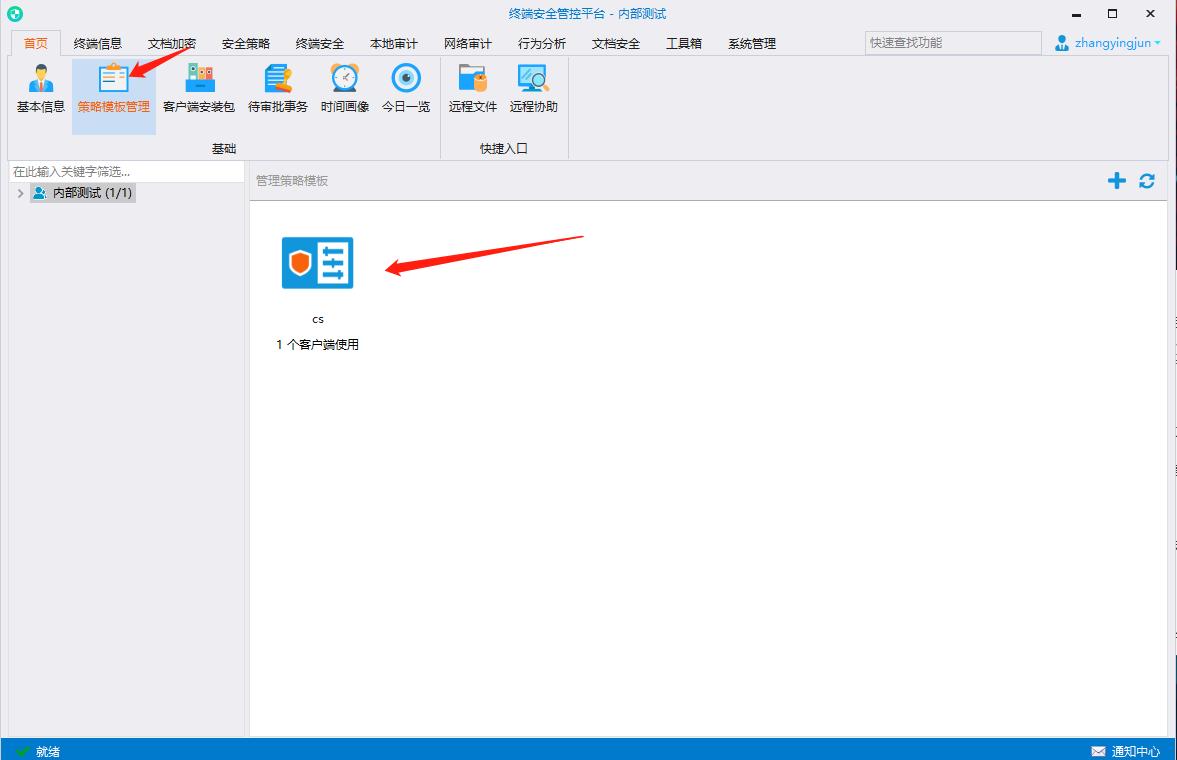Select the cs policy template thumbnail
Image resolution: width=1177 pixels, height=760 pixels.
point(318,263)
